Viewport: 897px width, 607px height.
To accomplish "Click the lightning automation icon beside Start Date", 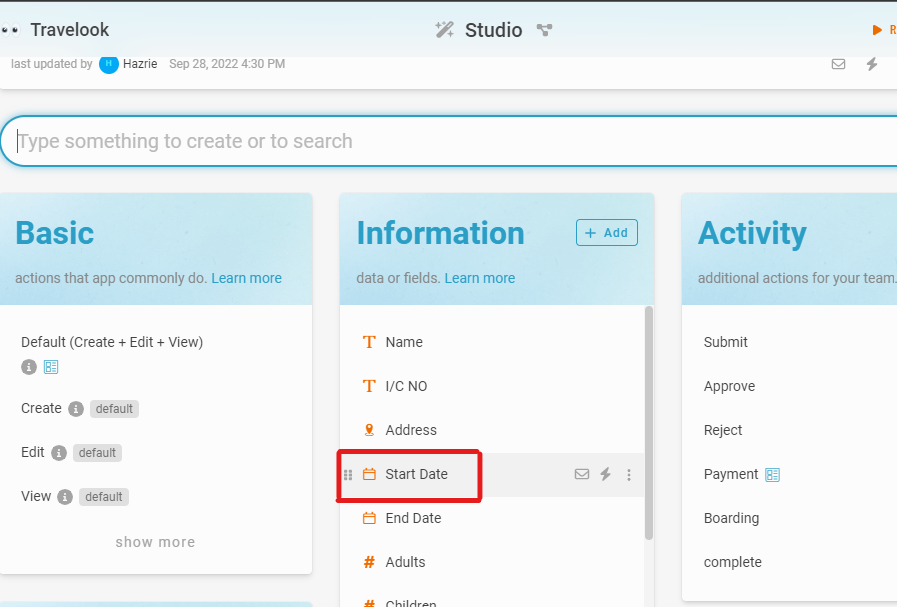I will coord(605,474).
